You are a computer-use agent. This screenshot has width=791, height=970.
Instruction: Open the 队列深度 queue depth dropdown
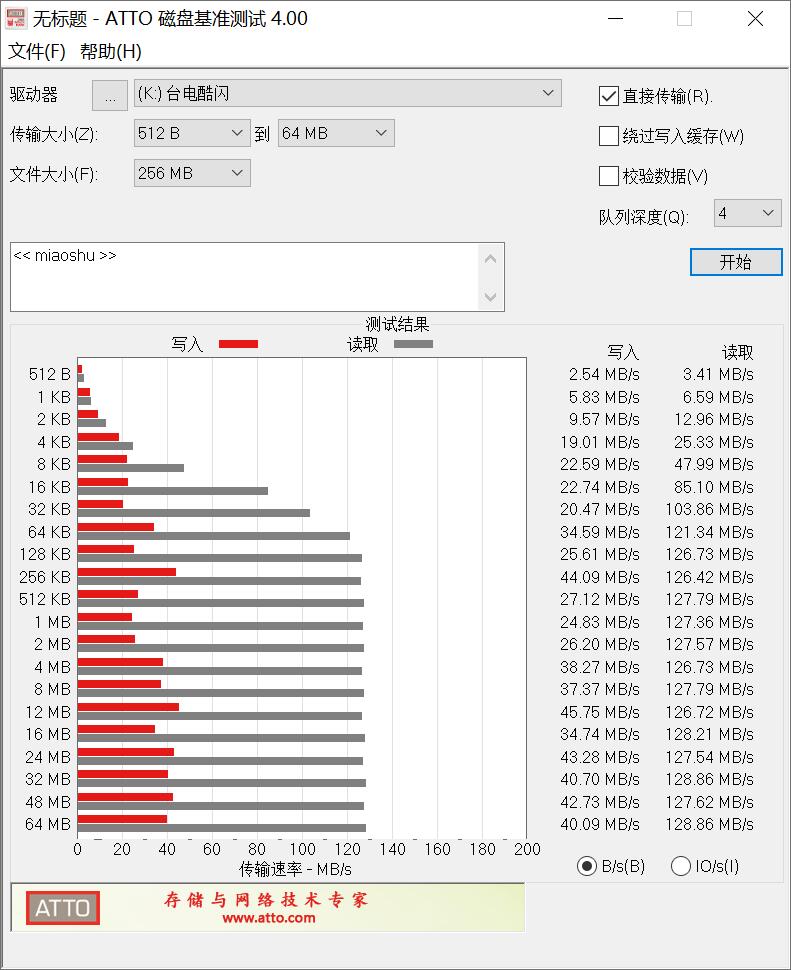coord(747,213)
